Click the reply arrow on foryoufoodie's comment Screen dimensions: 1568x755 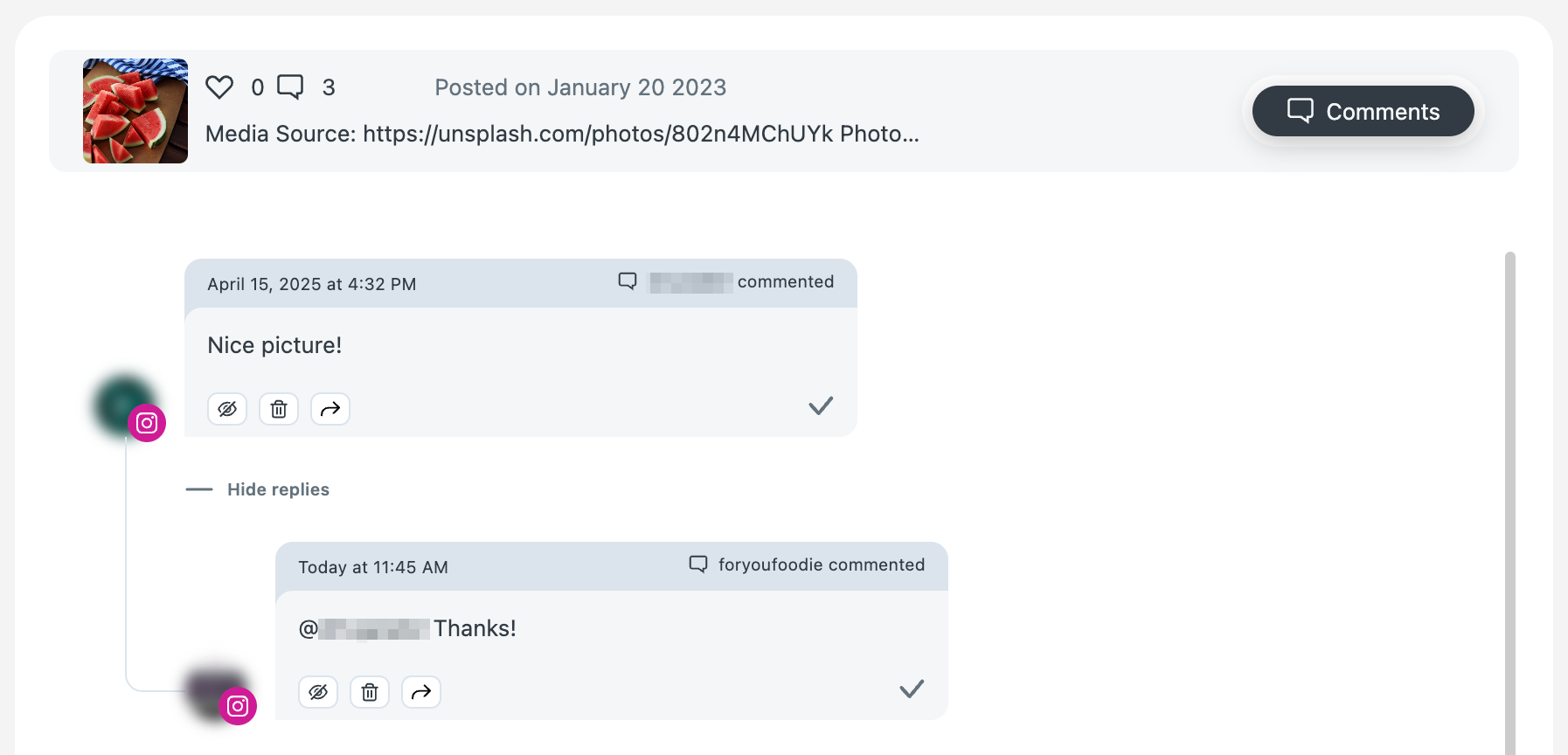point(420,691)
